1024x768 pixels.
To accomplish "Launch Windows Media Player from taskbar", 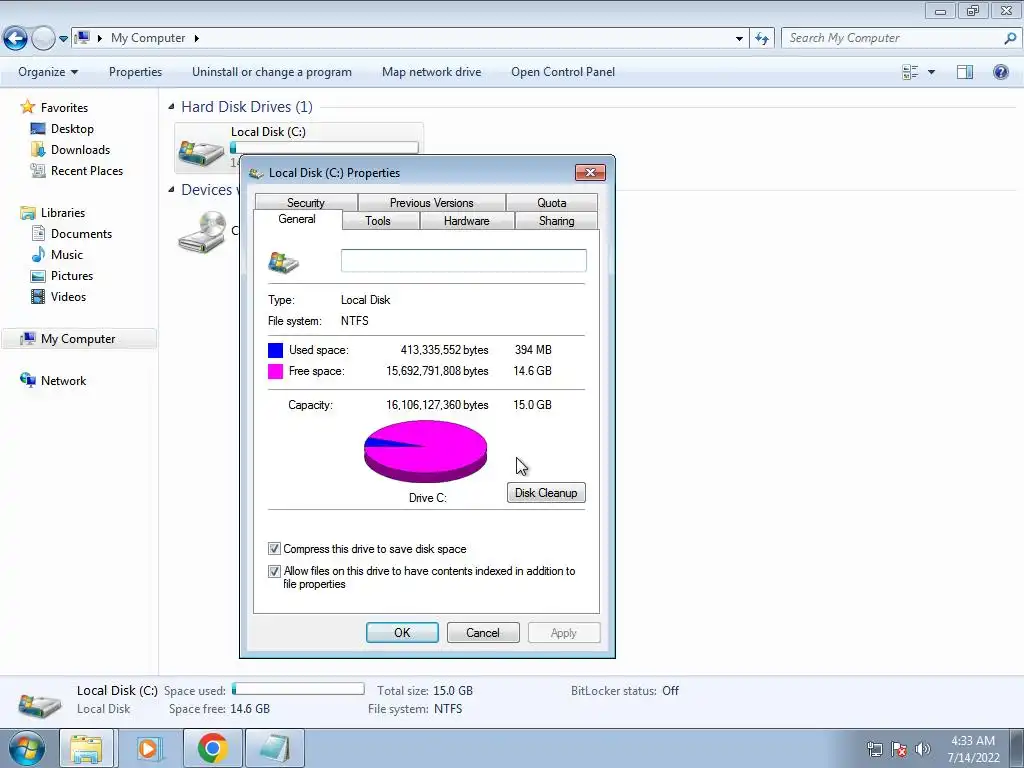I will [x=148, y=748].
